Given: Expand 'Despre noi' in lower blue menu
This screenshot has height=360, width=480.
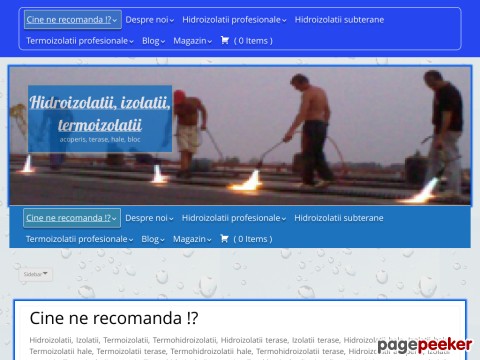Looking at the screenshot, I should point(149,218).
